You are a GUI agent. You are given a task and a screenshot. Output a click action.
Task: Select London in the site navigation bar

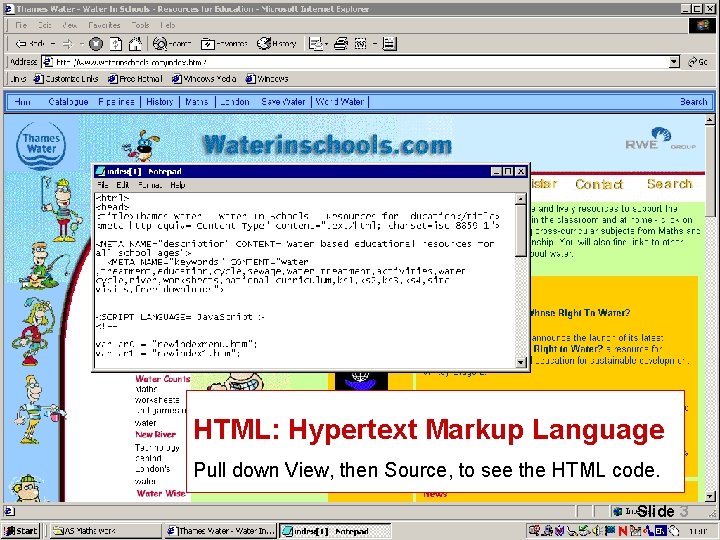click(x=235, y=102)
